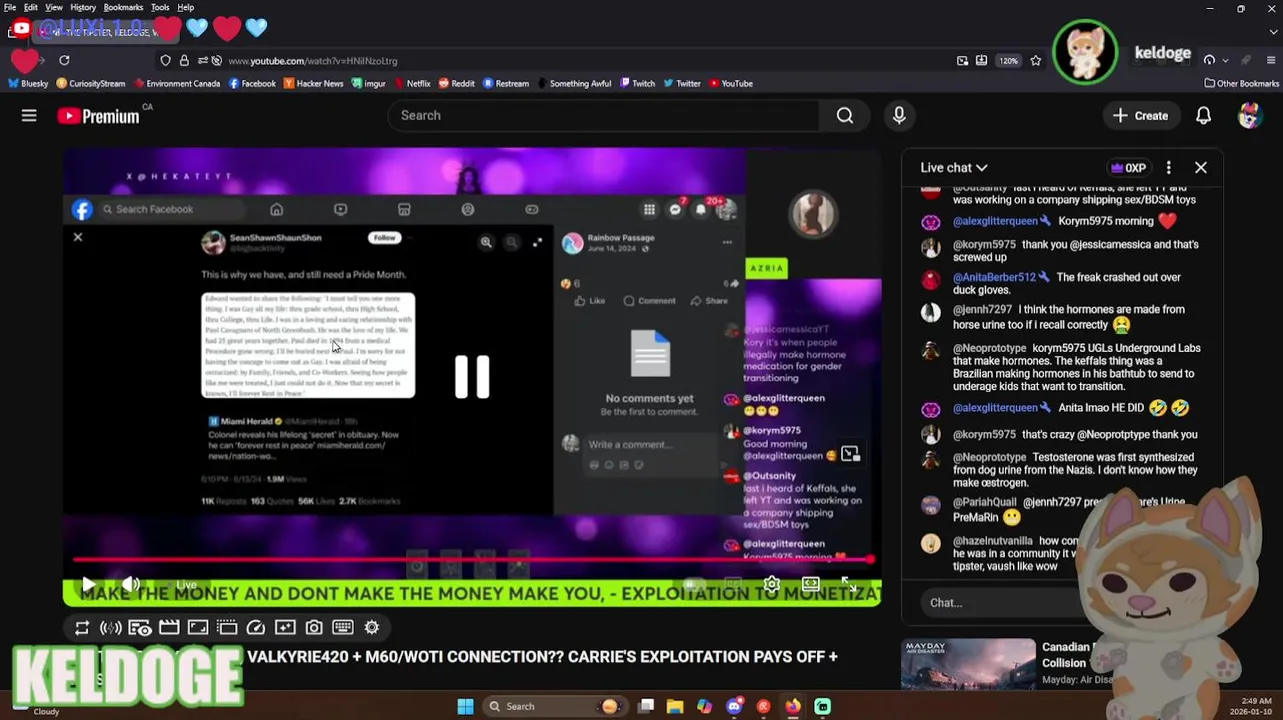Image resolution: width=1283 pixels, height=720 pixels.
Task: Open the YouTube account avatar menu
Action: (x=1249, y=116)
